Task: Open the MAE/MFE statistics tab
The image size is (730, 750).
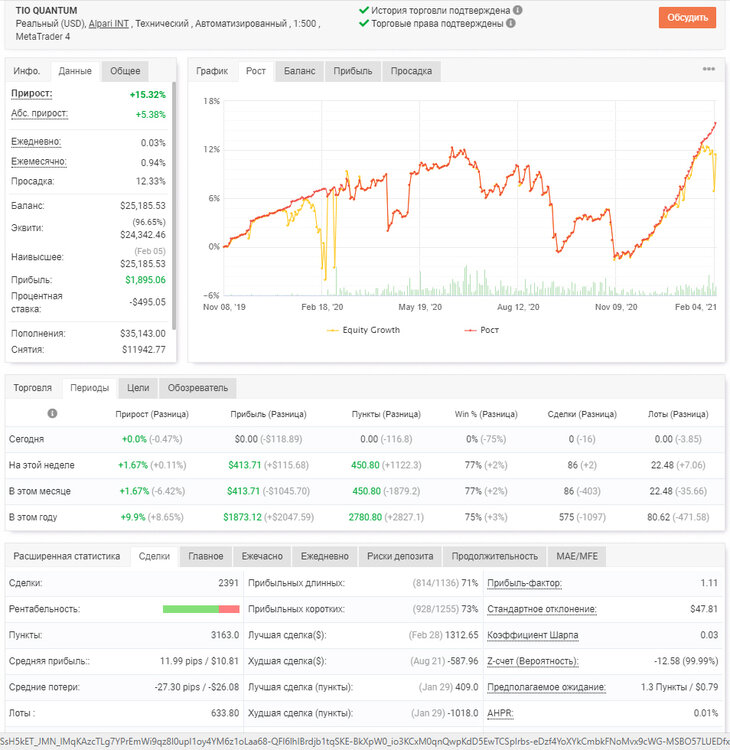Action: [577, 556]
